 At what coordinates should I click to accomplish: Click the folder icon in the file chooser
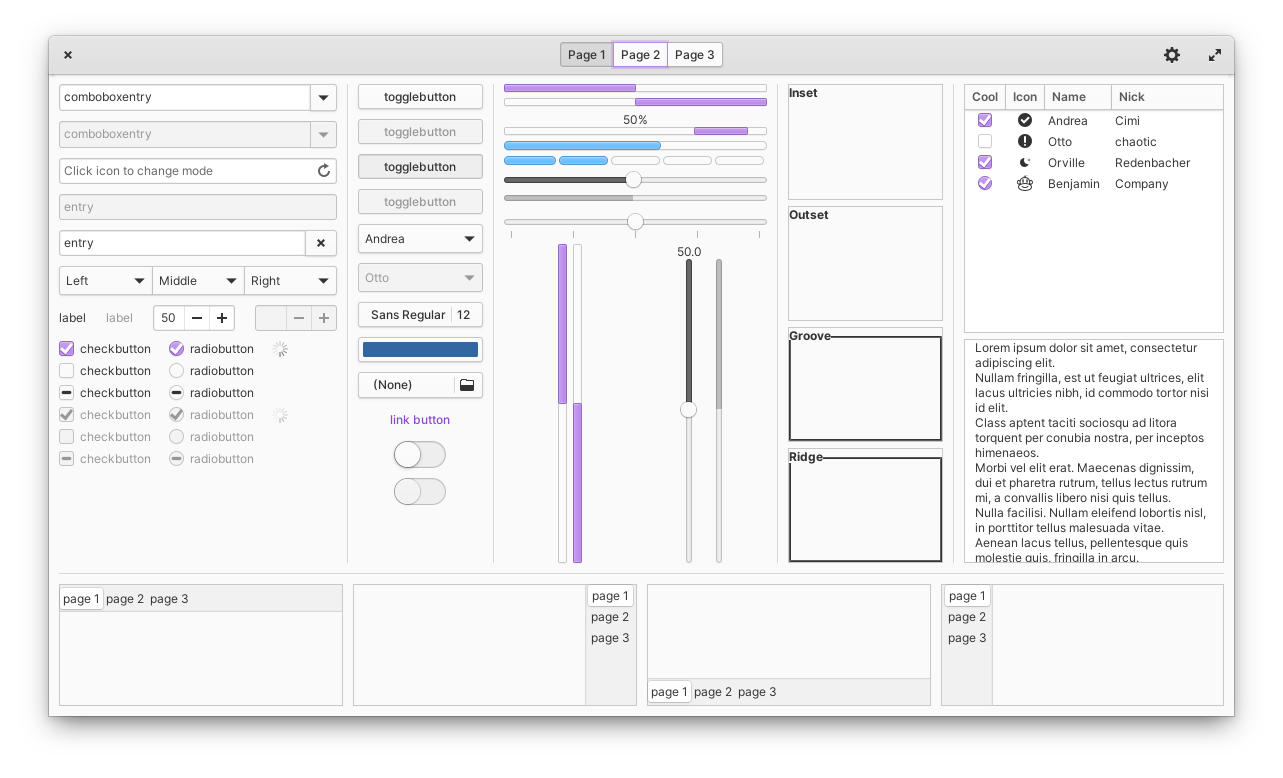pyautogui.click(x=467, y=385)
